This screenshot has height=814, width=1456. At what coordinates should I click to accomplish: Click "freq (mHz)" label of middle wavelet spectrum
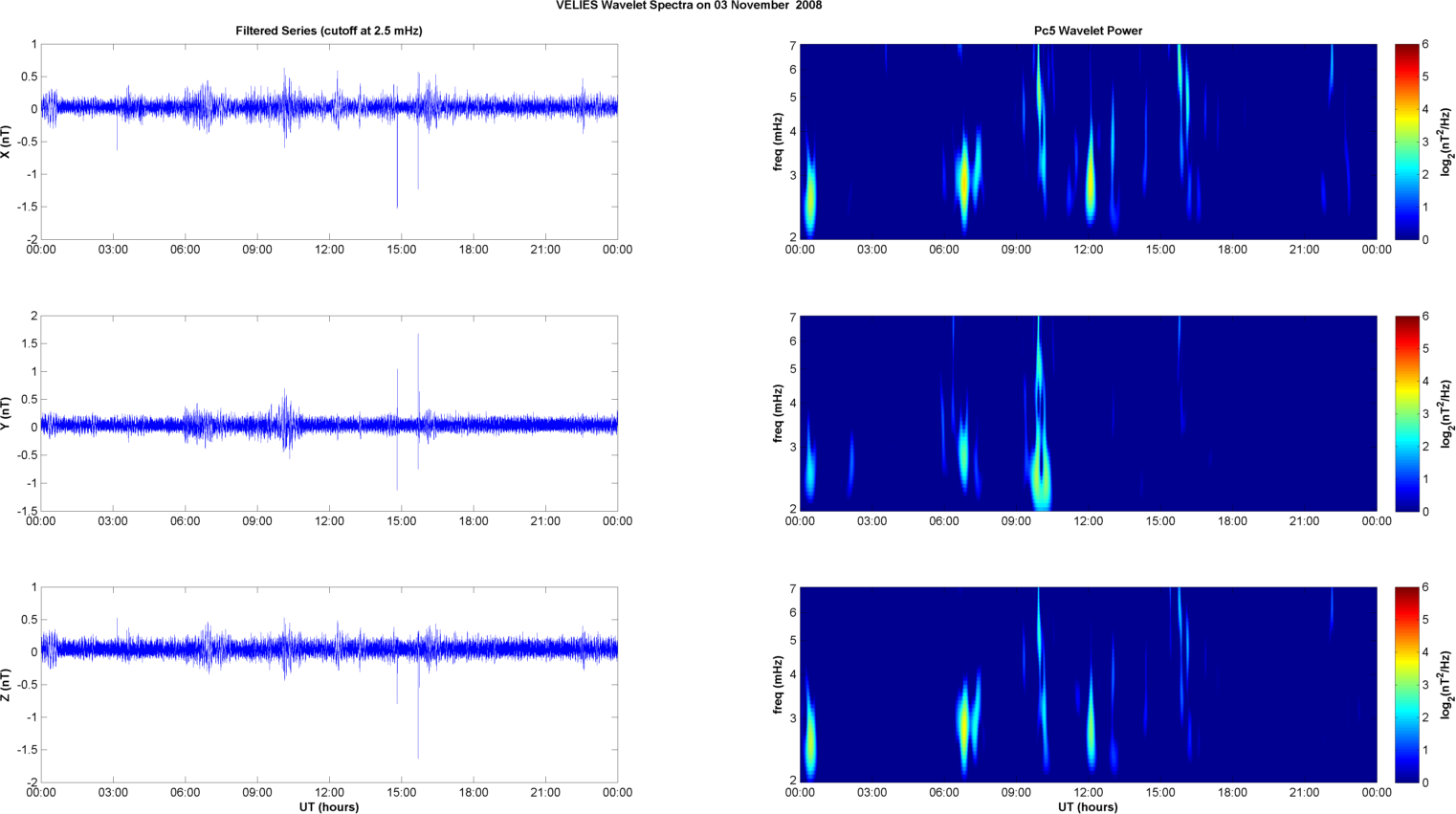tap(779, 413)
